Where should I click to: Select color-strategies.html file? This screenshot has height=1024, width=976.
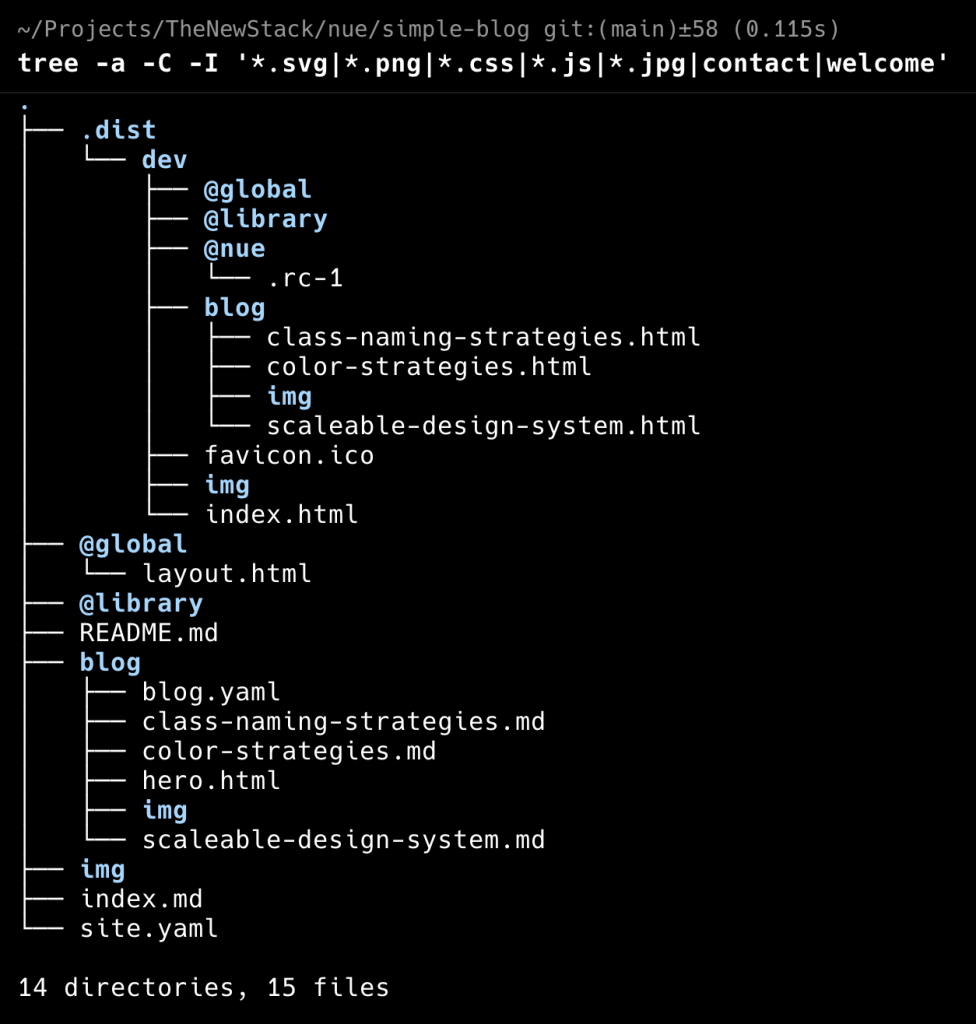[x=429, y=367]
